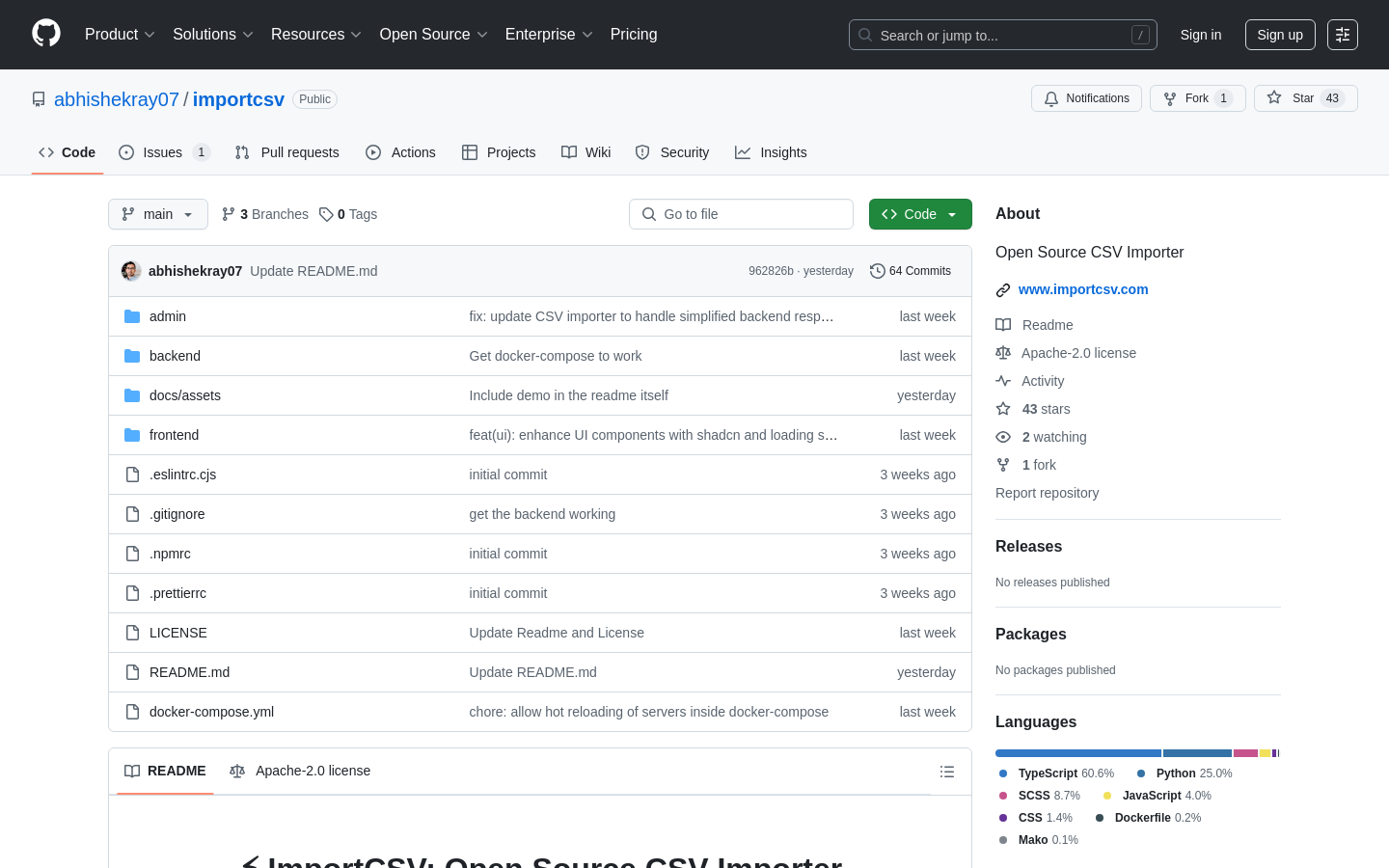
Task: Open the Code tab
Action: [68, 152]
